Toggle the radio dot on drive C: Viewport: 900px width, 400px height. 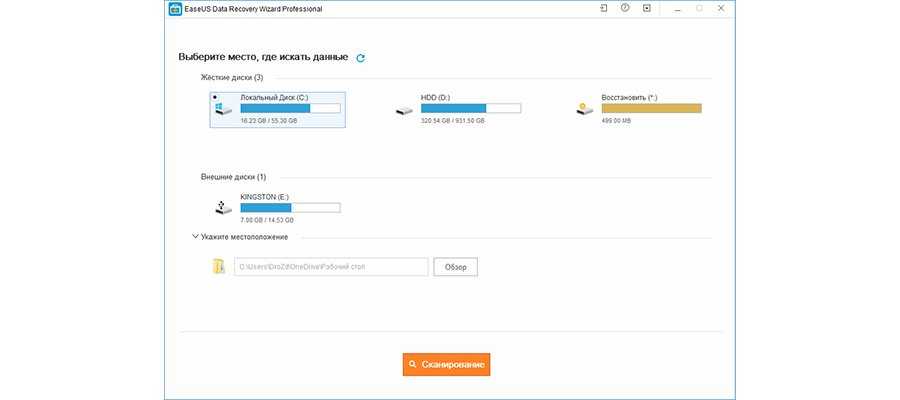(215, 97)
